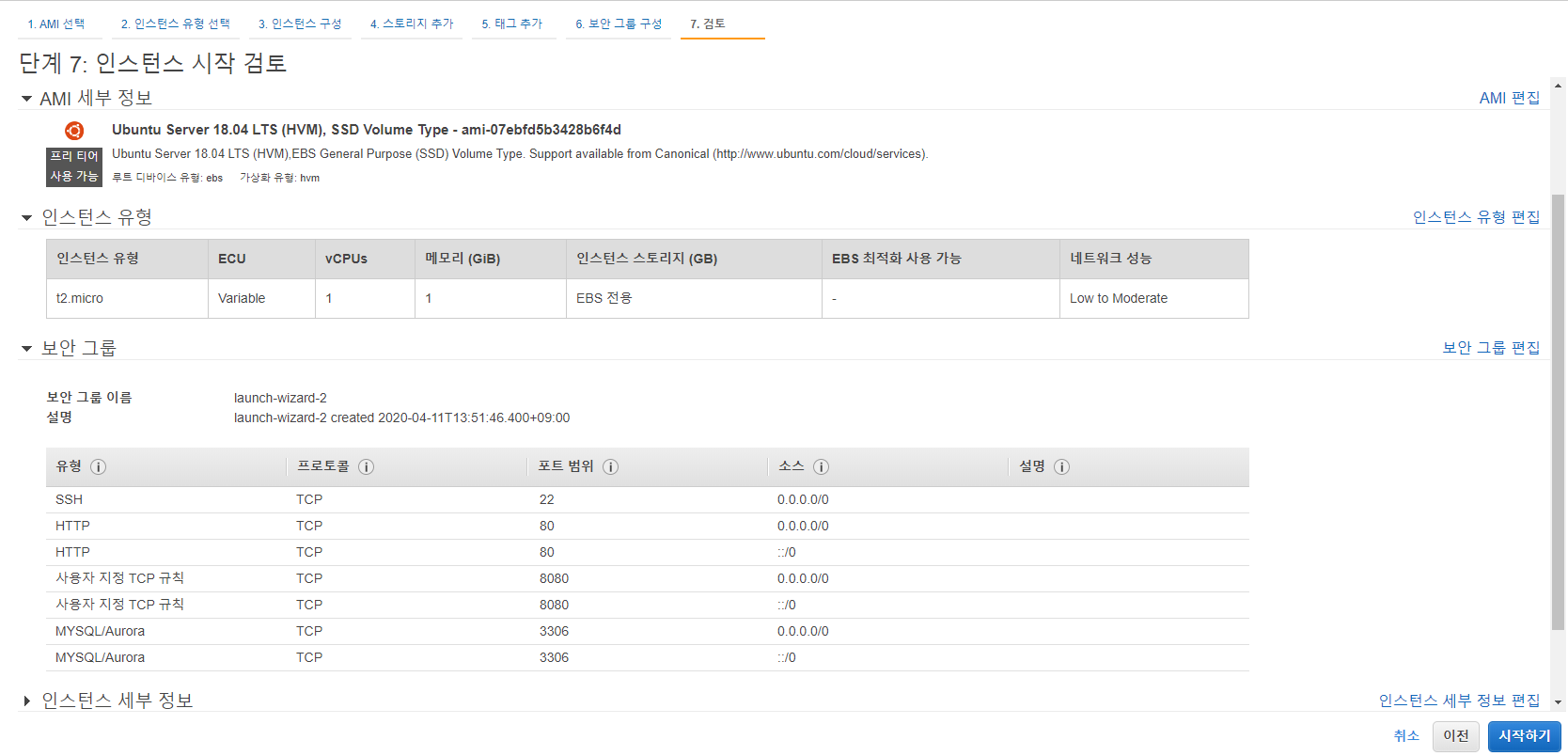Expand the 인스턴스 세부 정보 section
This screenshot has width=1568, height=756.
26,701
